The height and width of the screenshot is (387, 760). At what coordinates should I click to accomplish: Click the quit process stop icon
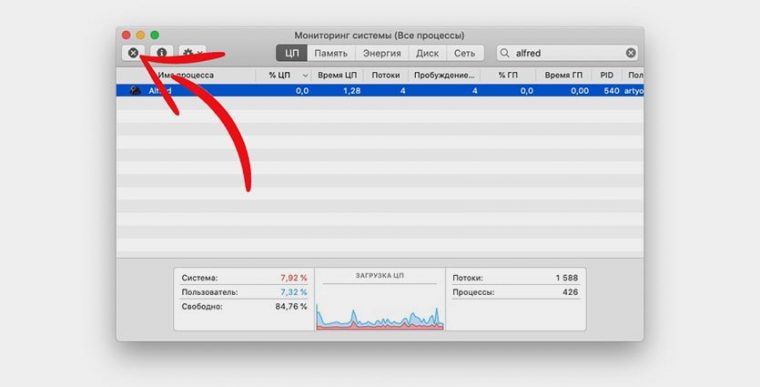(133, 53)
